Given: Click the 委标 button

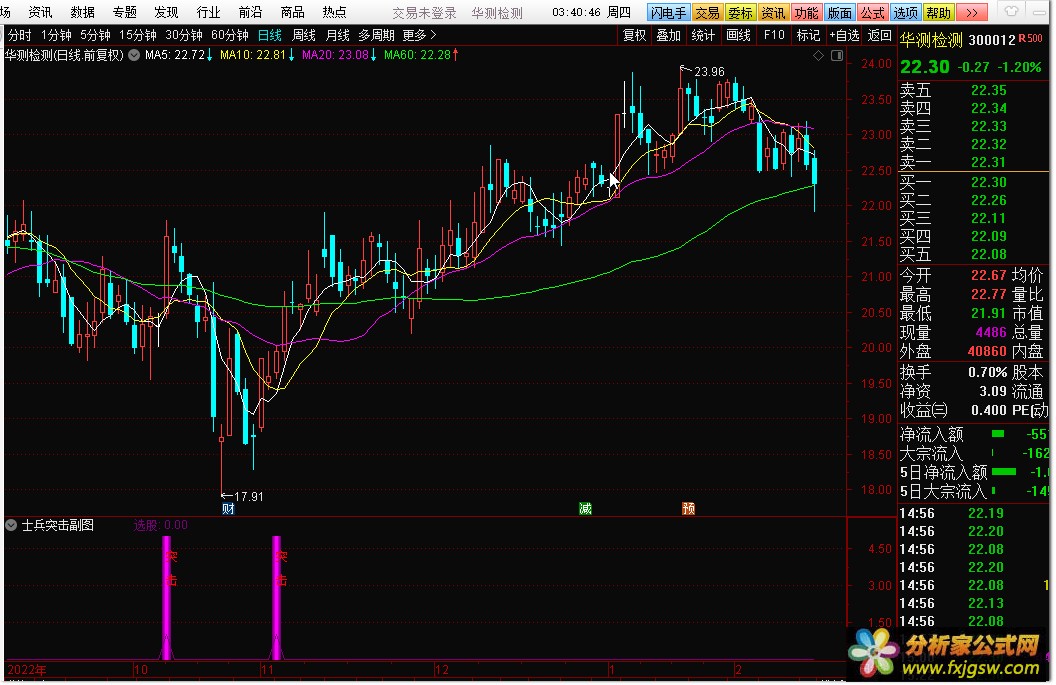Looking at the screenshot, I should click(x=740, y=13).
